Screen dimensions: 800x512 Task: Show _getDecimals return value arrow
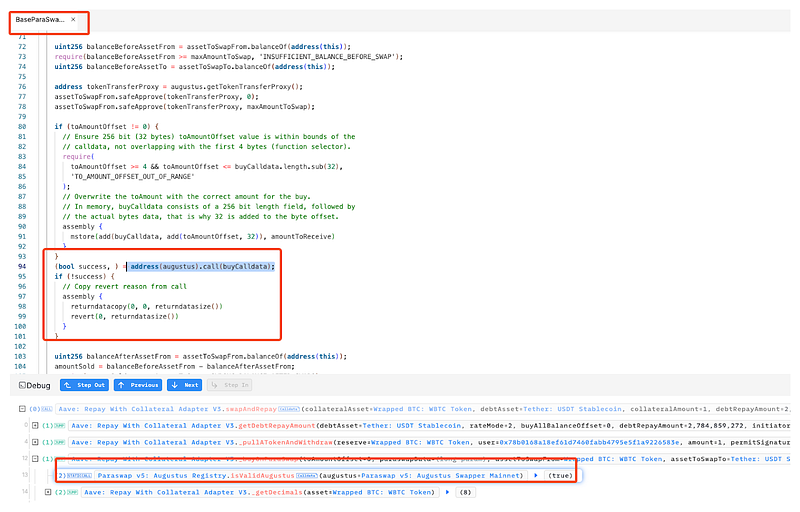(x=447, y=492)
